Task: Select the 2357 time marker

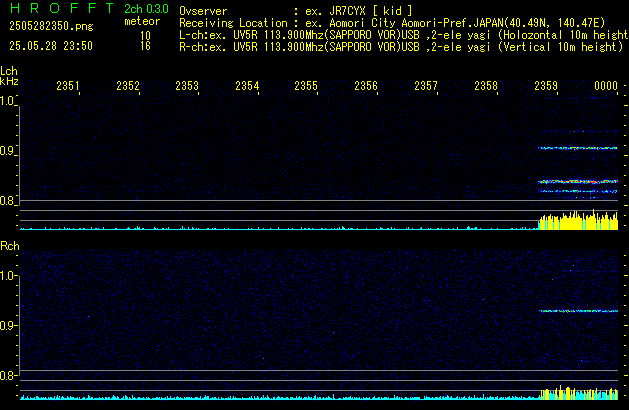Action: tap(426, 86)
